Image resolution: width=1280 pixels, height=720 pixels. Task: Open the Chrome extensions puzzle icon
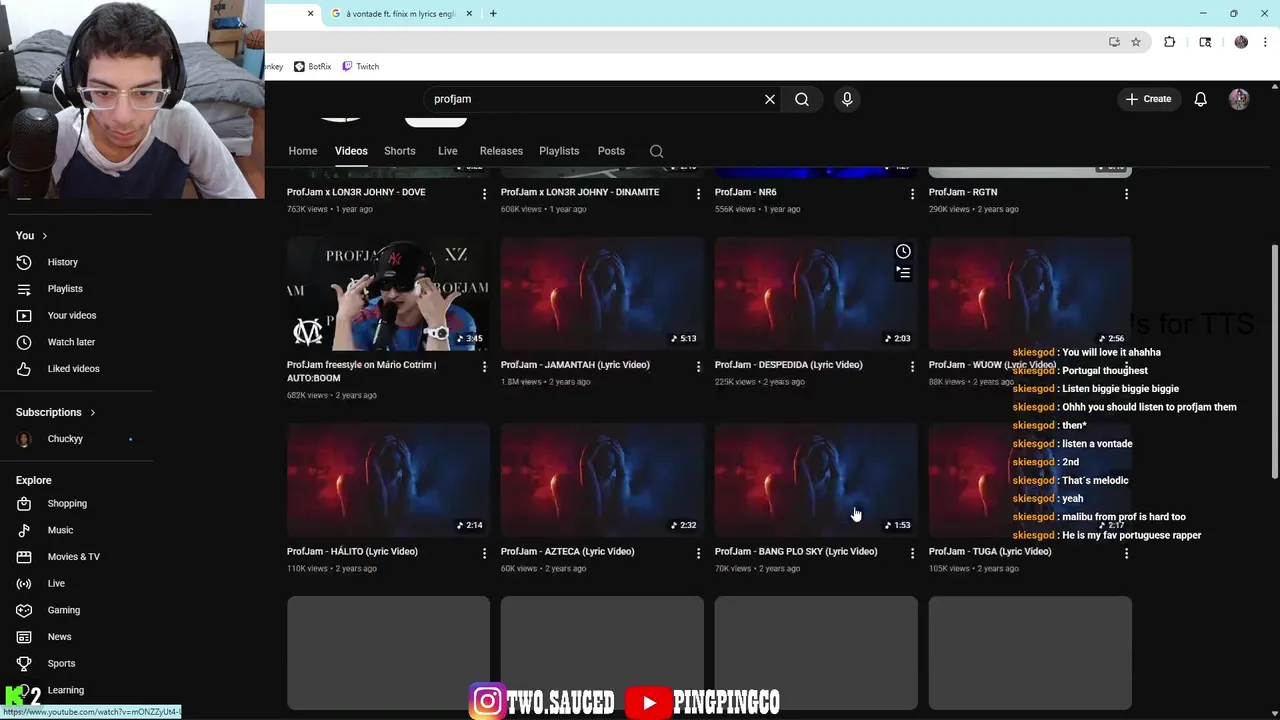pos(1170,42)
